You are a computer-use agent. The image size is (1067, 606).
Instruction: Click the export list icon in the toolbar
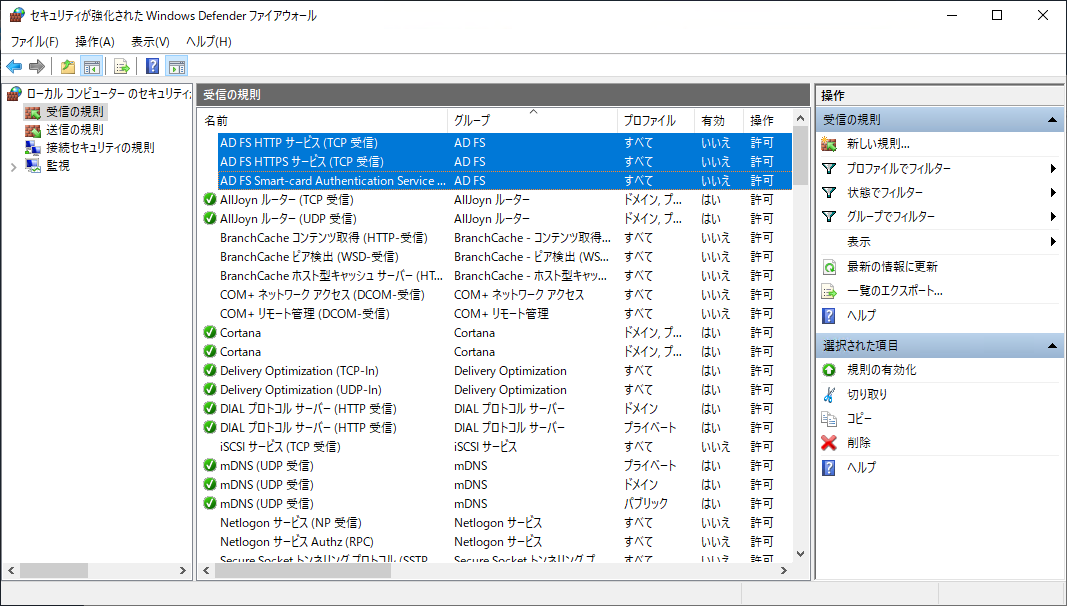tap(122, 66)
